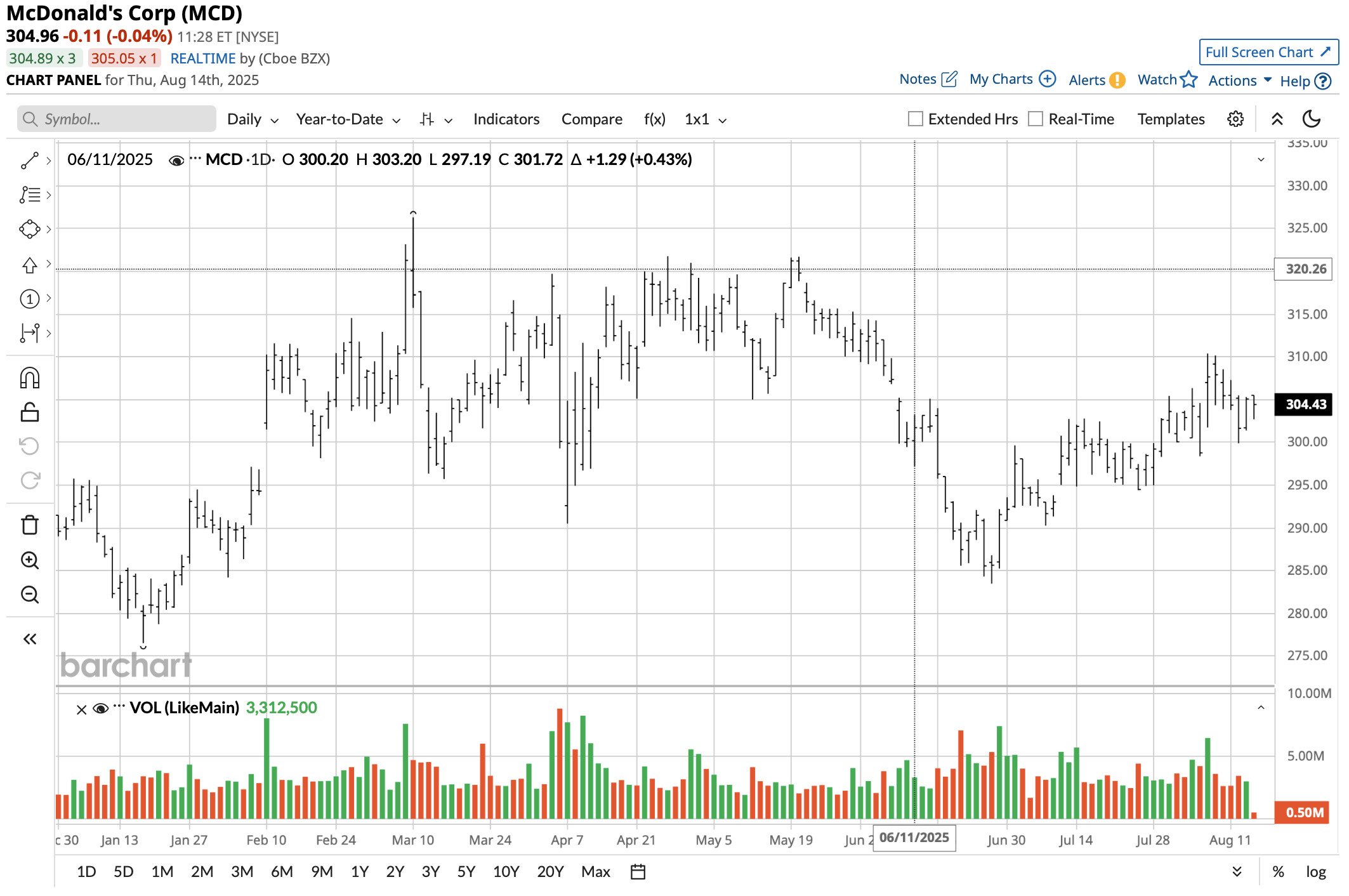Pick the numbered label tool
The image size is (1349, 896).
[x=29, y=299]
